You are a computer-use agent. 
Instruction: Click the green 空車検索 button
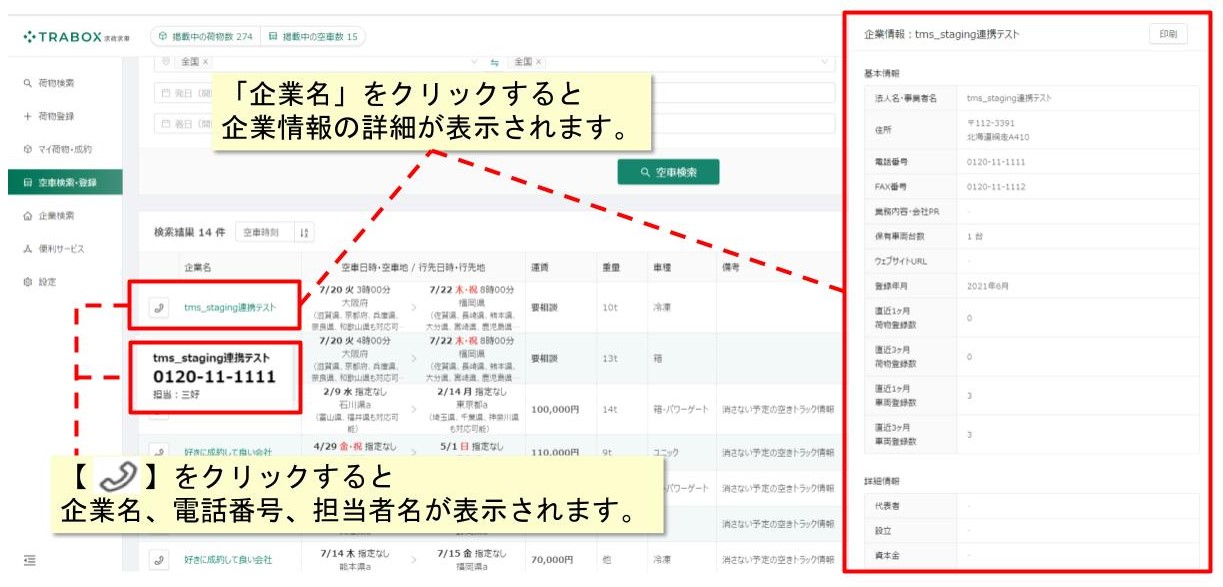tap(668, 172)
